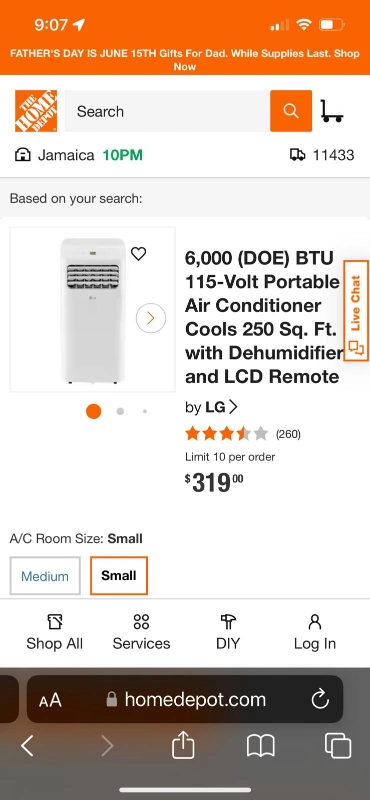Viewport: 370px width, 800px height.
Task: Open the Live Chat side tab
Action: point(356,310)
